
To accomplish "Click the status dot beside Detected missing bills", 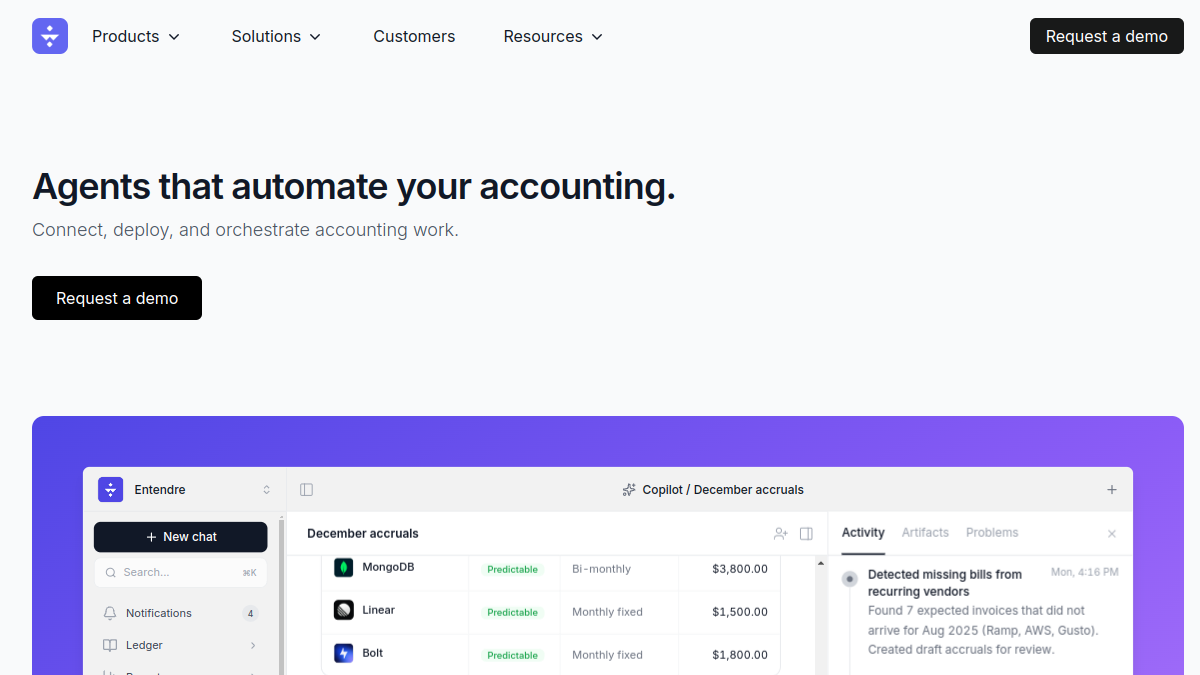I will pyautogui.click(x=850, y=579).
